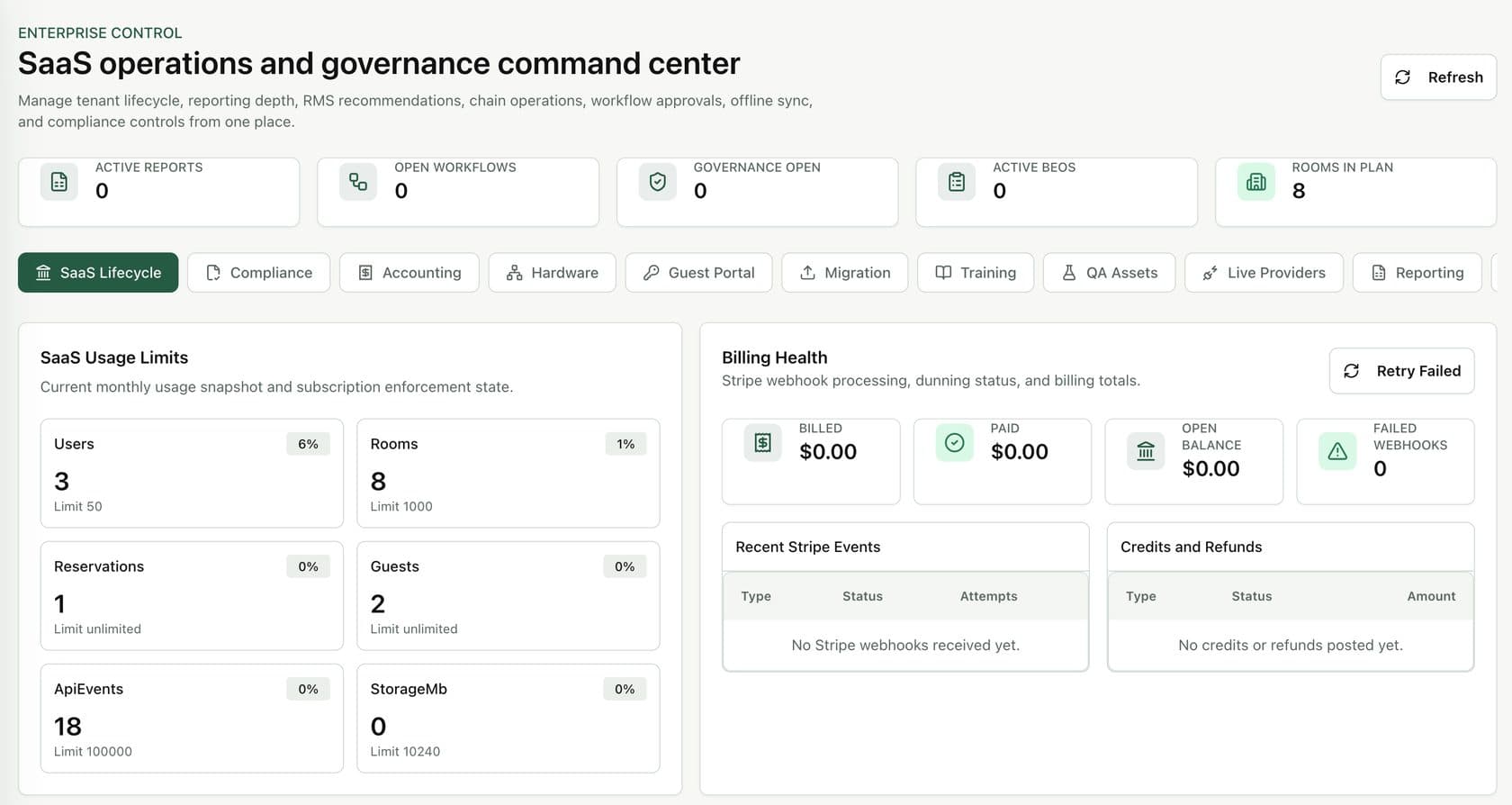Viewport: 1512px width, 805px height.
Task: Switch to the Compliance tab
Action: (x=258, y=273)
